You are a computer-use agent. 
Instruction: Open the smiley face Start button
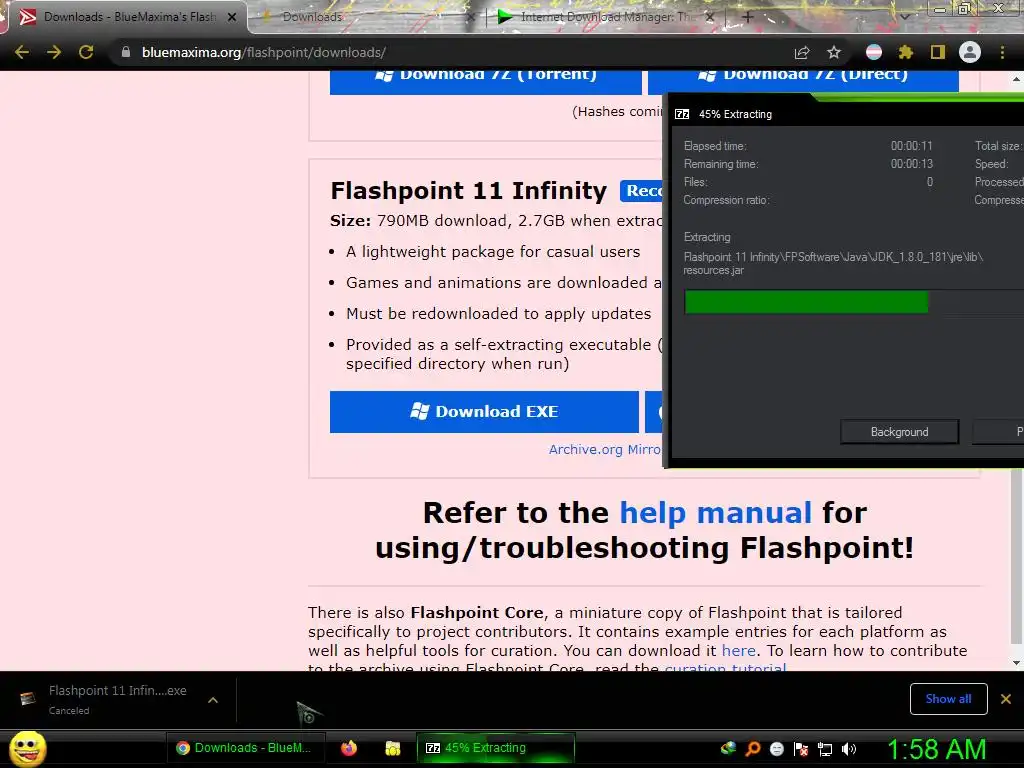pos(27,748)
